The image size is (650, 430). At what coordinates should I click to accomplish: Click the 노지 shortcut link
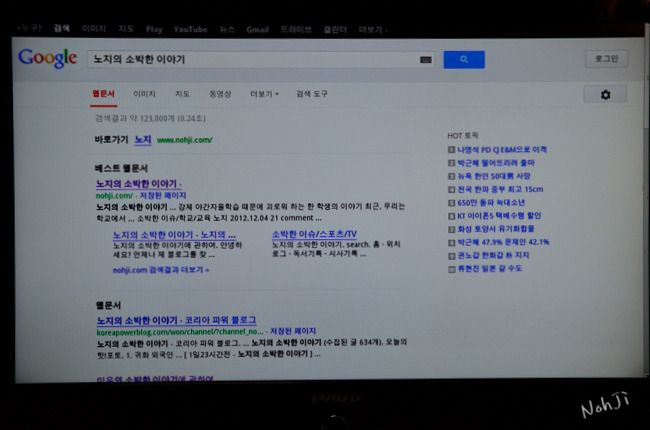pos(143,140)
